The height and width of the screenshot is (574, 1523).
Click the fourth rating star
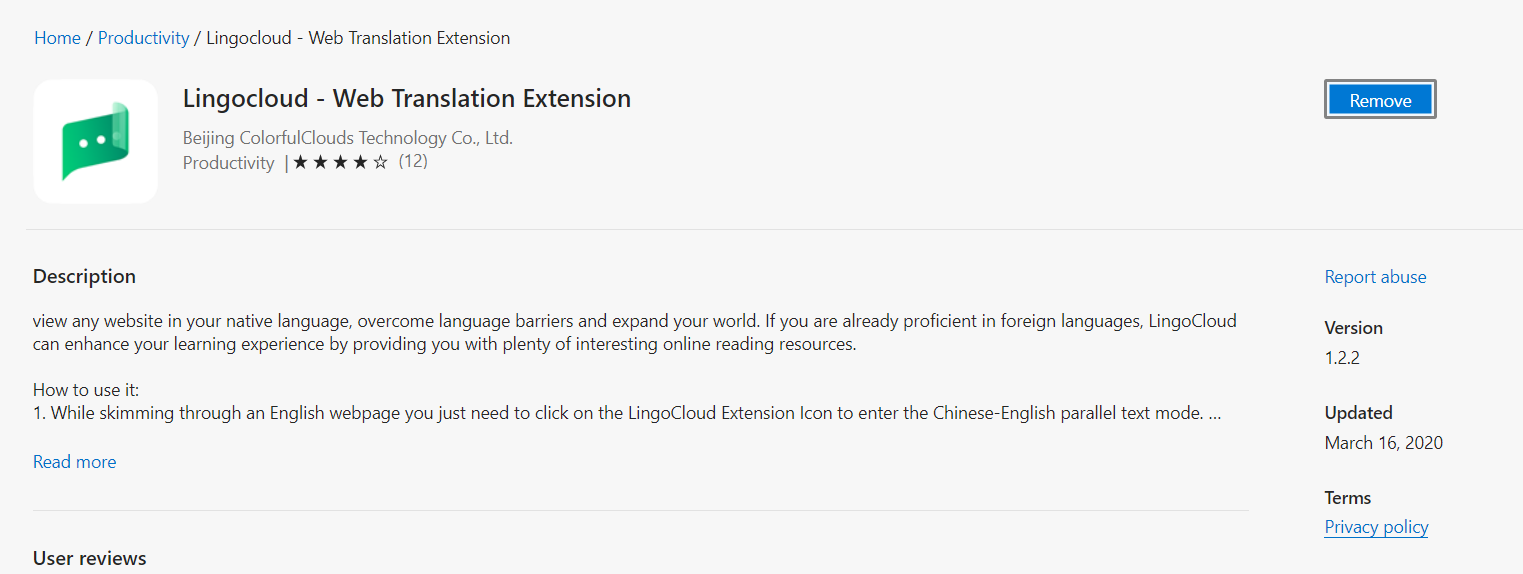tap(360, 162)
